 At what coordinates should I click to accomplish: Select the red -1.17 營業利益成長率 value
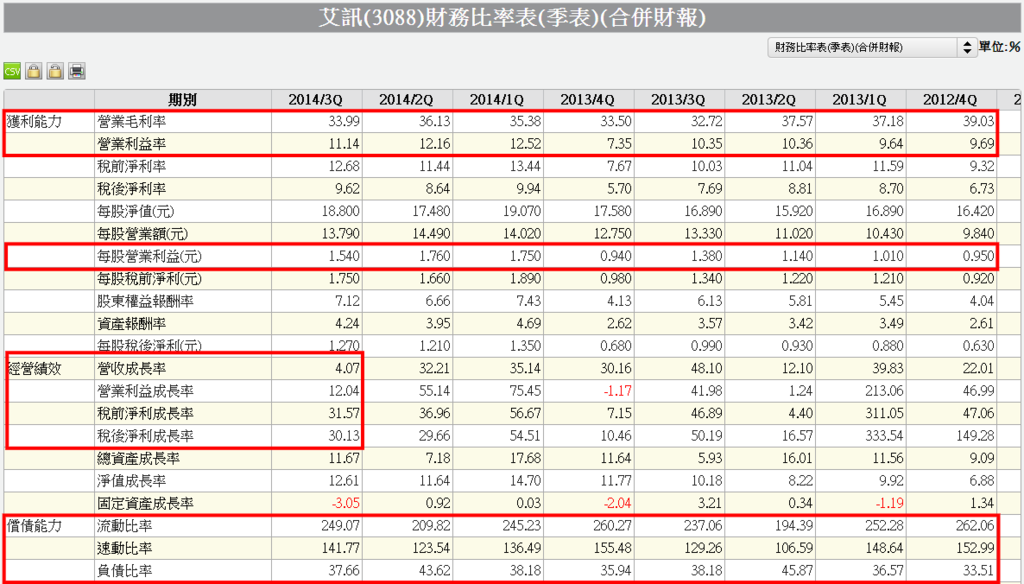pos(616,391)
